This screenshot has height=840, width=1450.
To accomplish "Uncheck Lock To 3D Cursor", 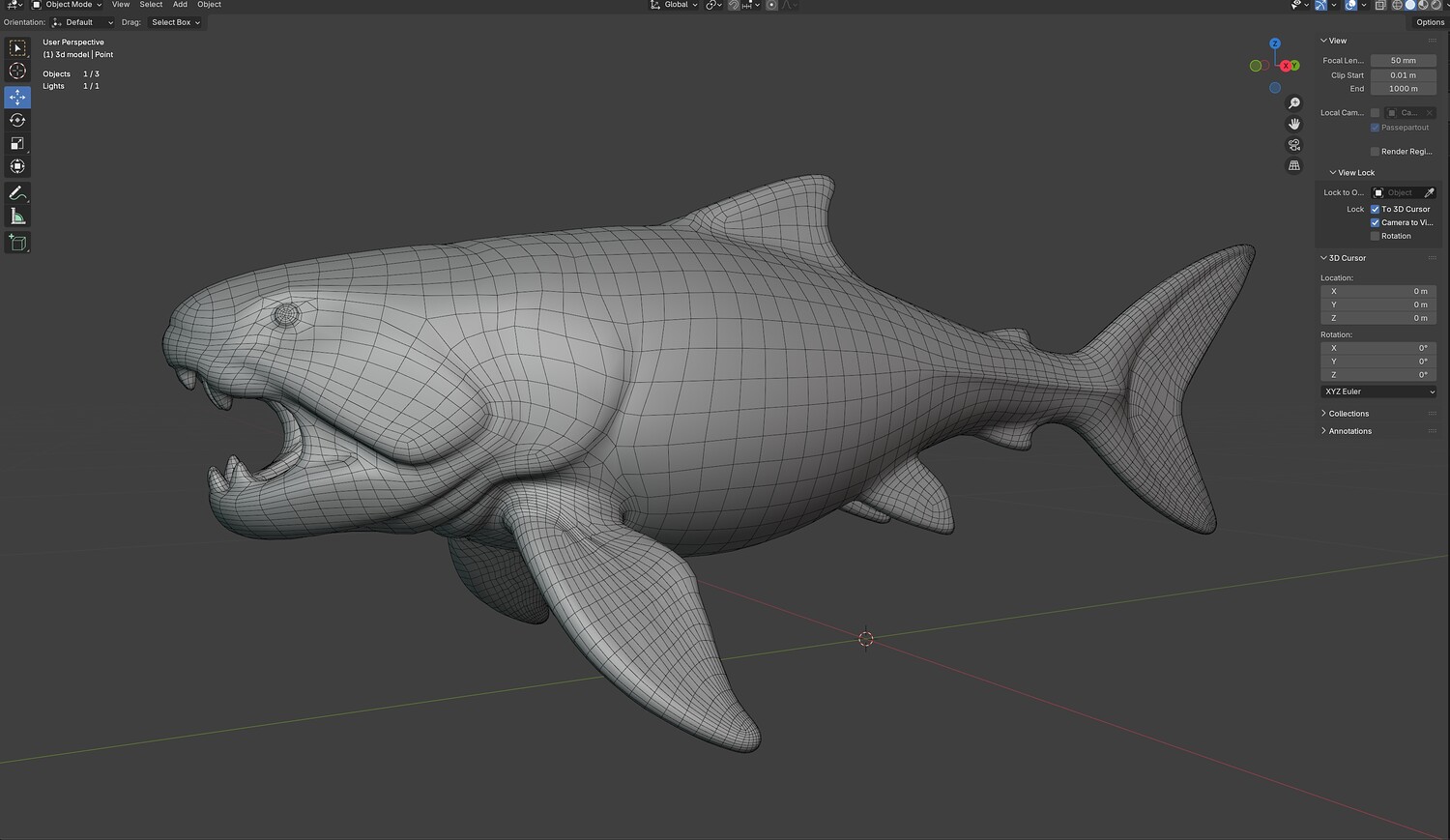I will tap(1375, 209).
